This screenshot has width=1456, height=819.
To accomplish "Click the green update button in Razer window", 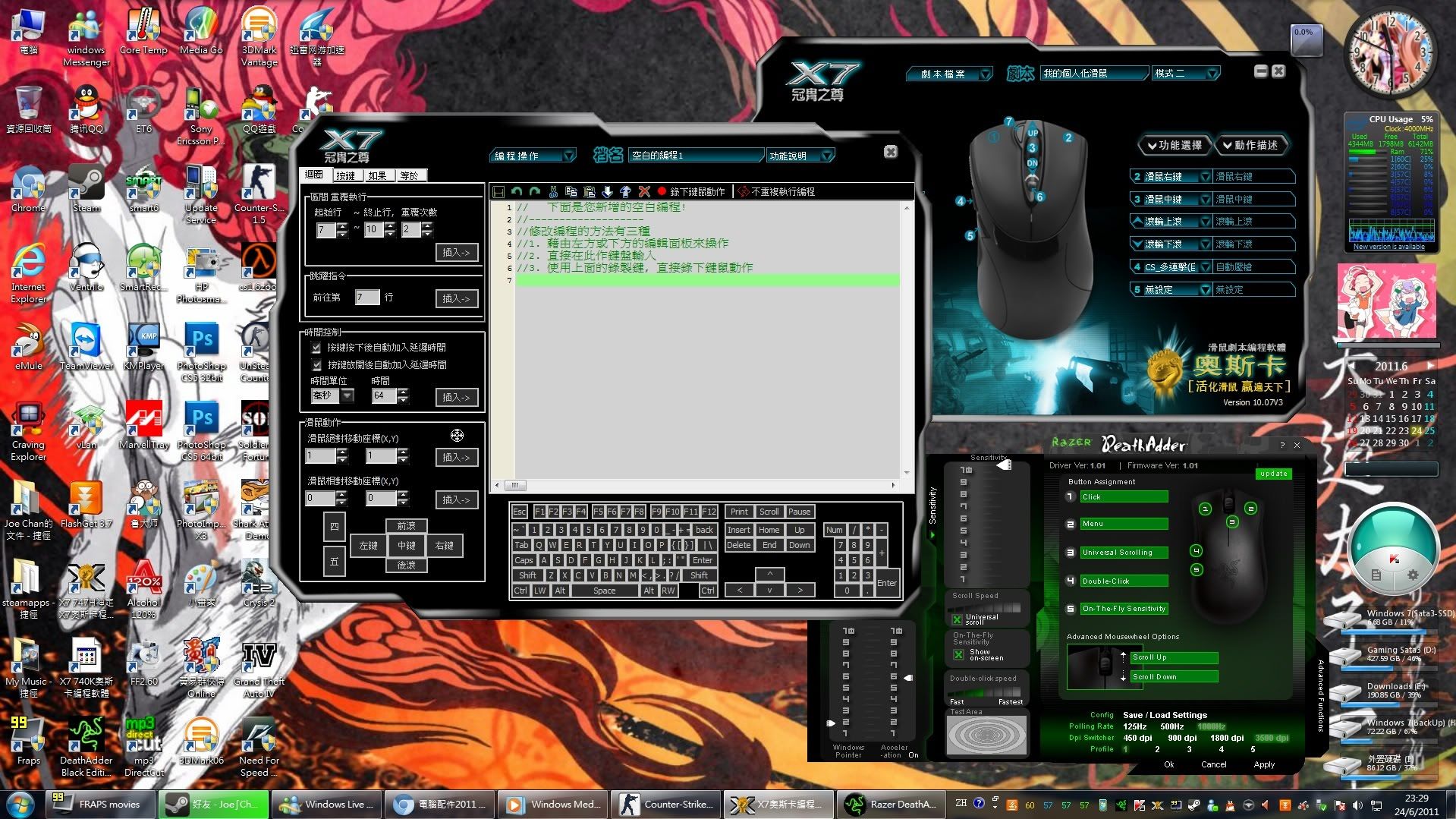I will (1273, 474).
